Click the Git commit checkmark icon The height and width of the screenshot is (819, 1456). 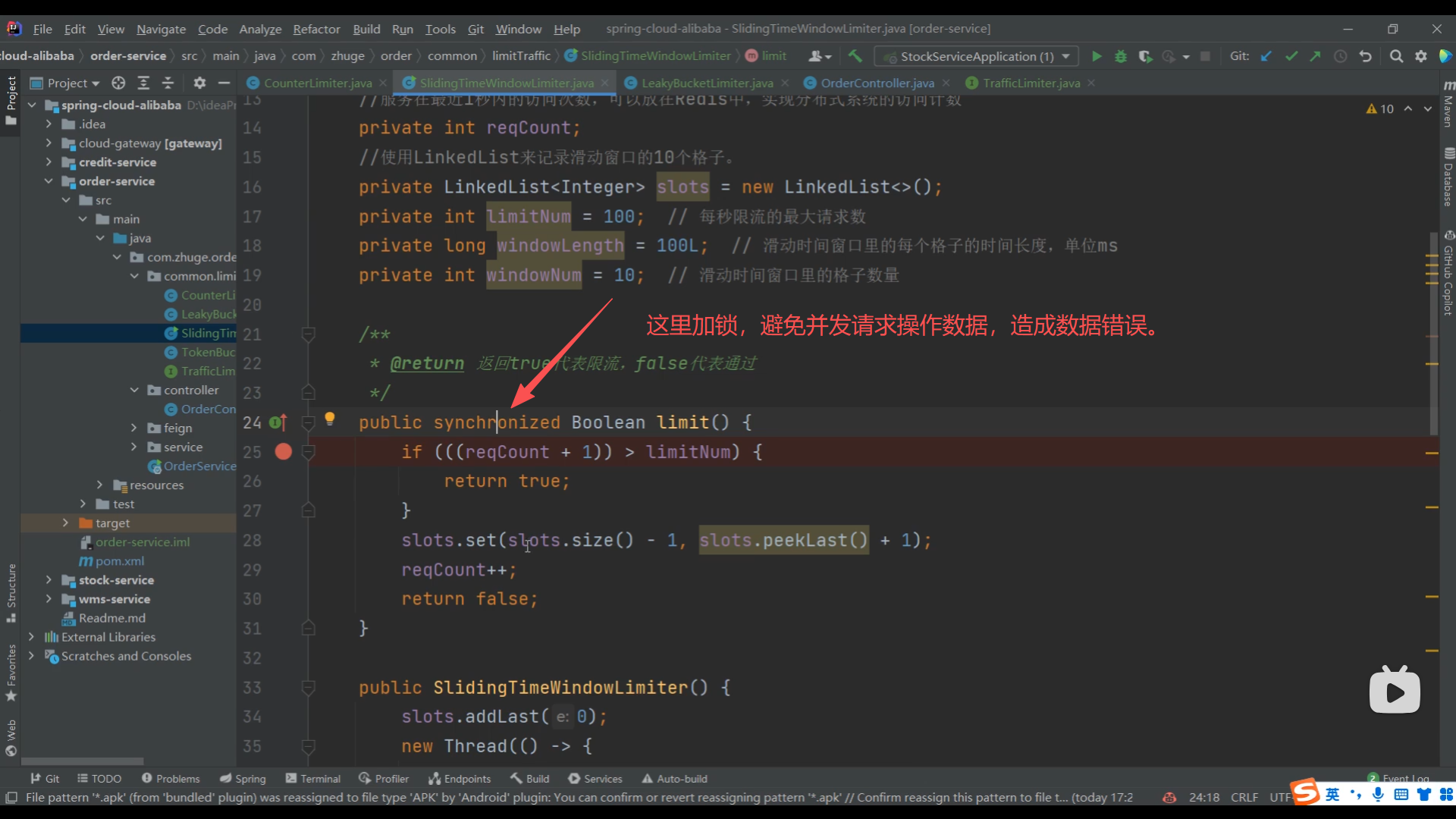tap(1291, 56)
